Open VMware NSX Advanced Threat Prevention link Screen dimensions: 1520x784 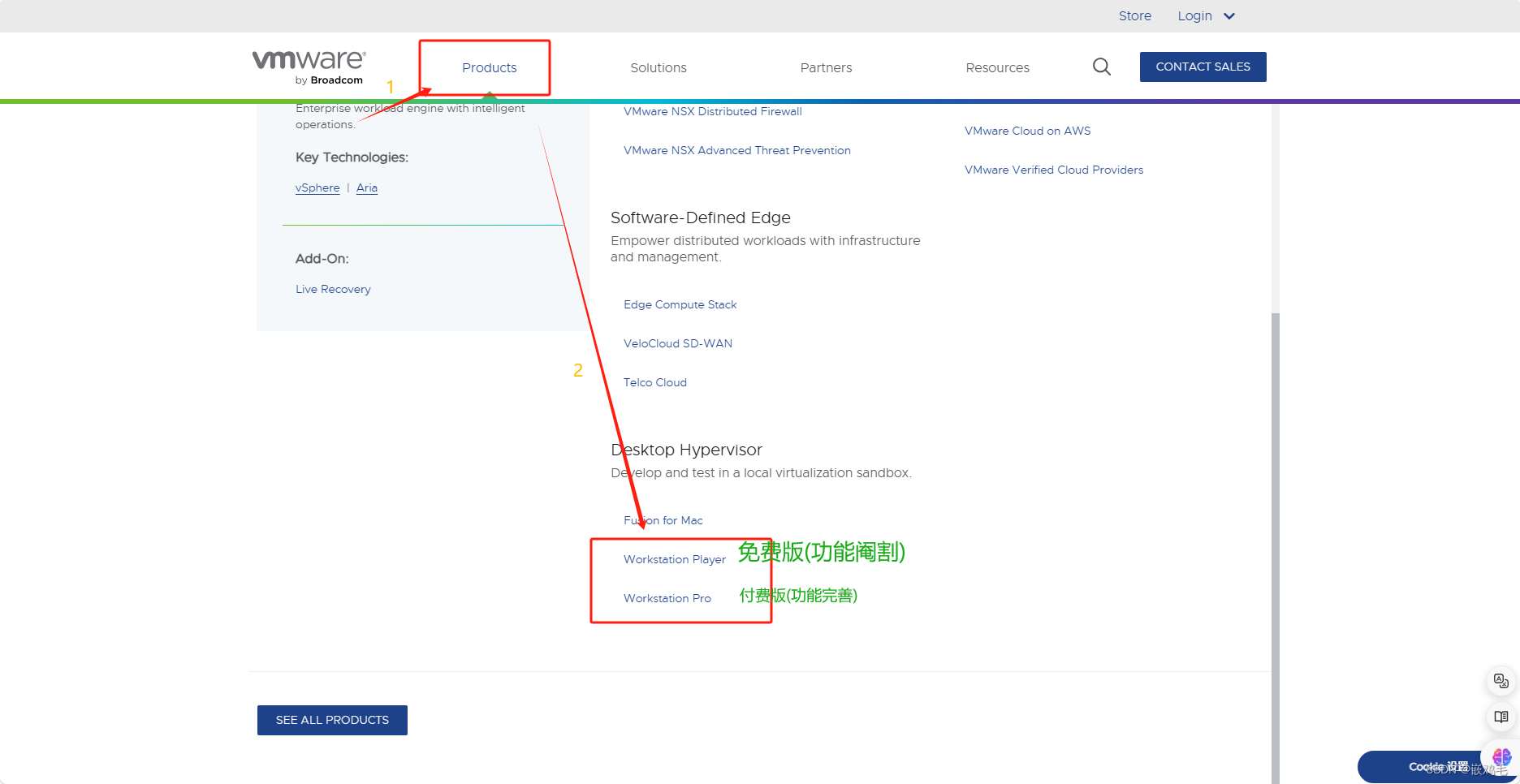click(x=737, y=150)
